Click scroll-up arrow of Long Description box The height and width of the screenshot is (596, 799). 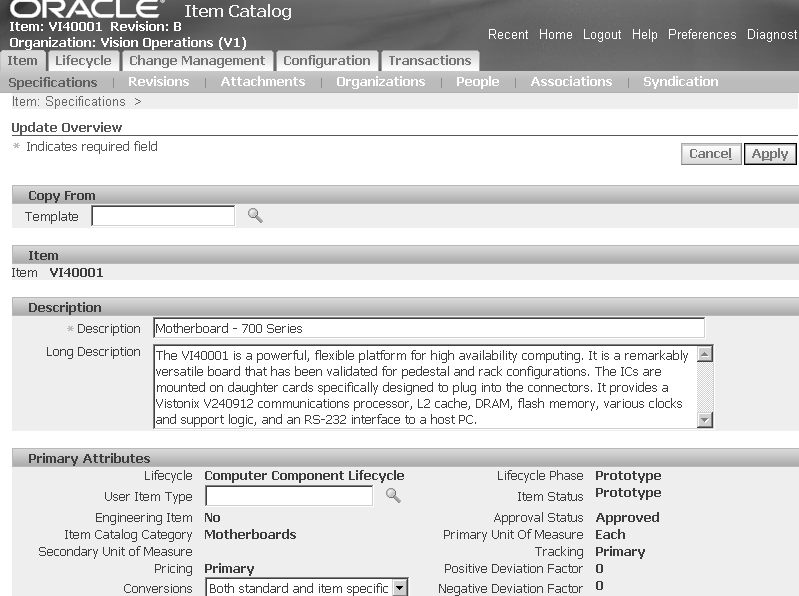(705, 354)
